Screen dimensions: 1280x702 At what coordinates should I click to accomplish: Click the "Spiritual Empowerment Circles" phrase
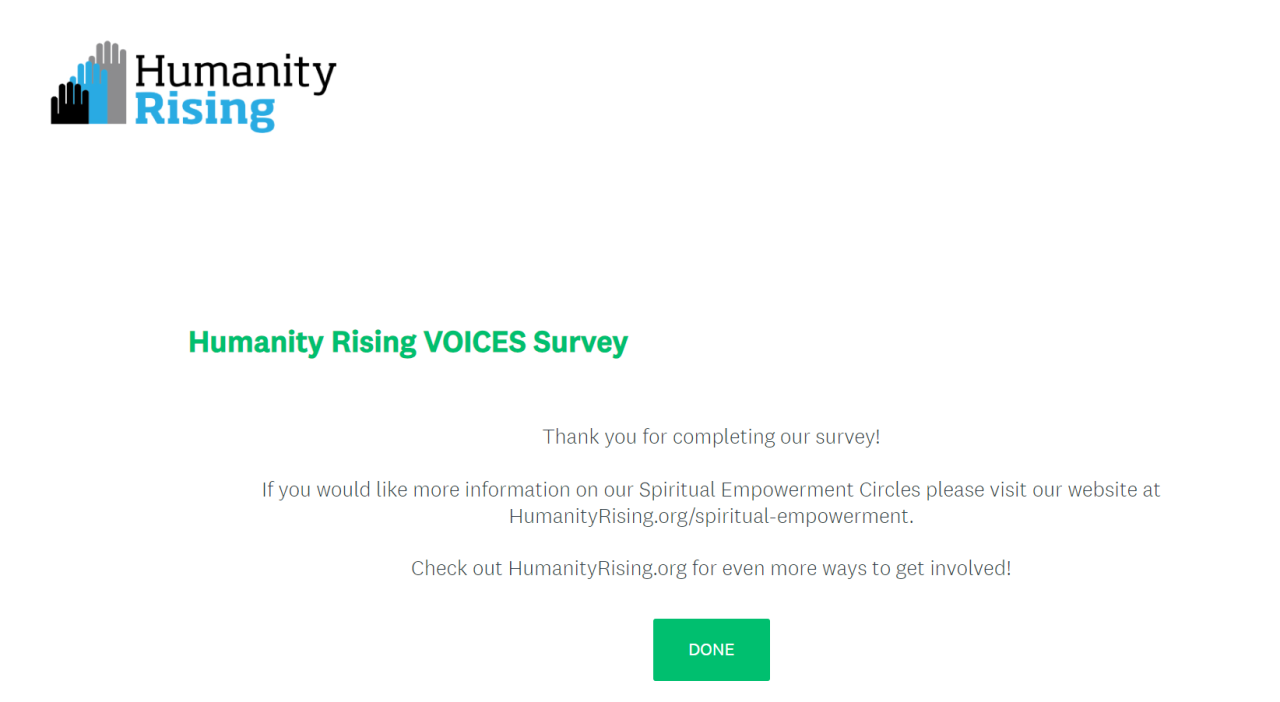pyautogui.click(x=779, y=490)
